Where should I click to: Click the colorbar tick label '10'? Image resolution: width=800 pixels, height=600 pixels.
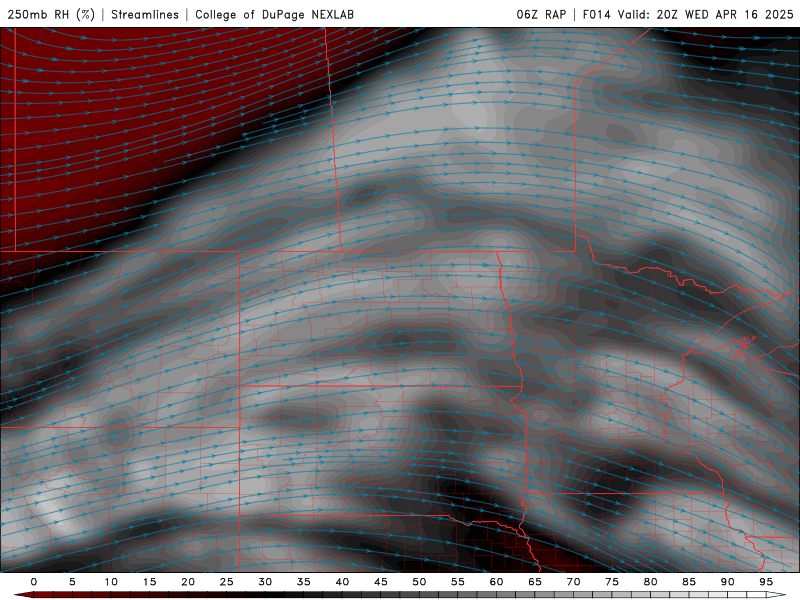click(111, 582)
